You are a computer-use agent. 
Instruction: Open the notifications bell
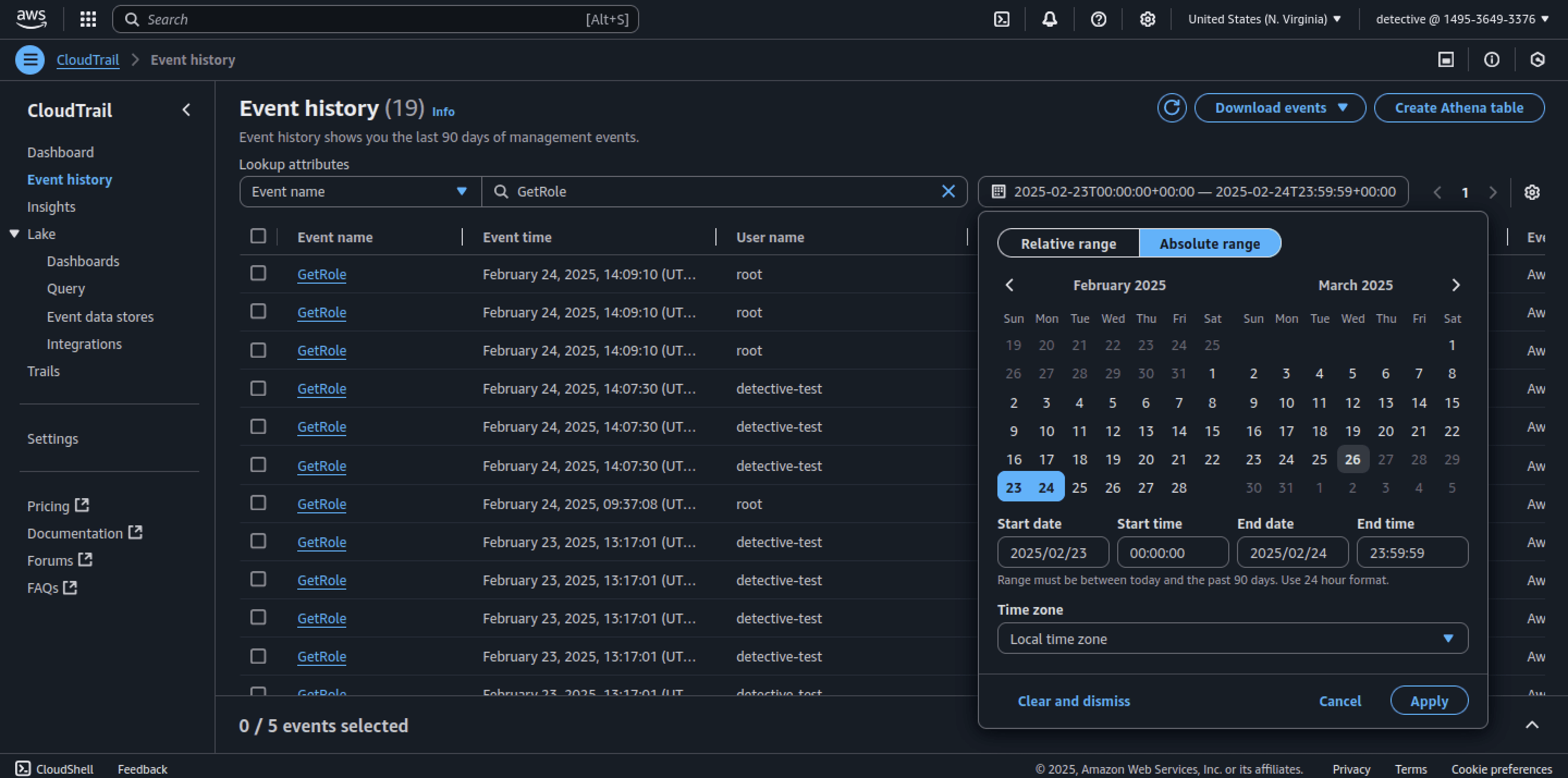[x=1049, y=20]
